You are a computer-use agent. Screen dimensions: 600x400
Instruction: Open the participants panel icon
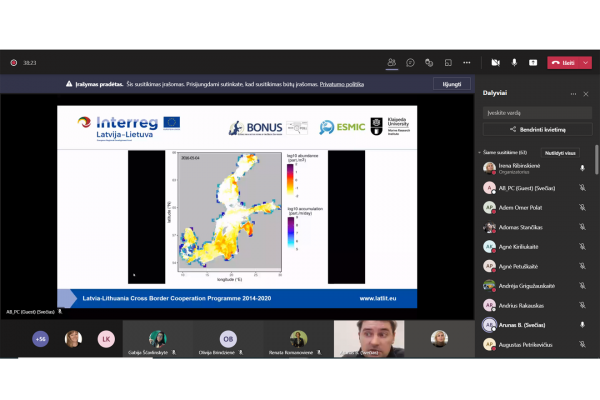click(391, 62)
